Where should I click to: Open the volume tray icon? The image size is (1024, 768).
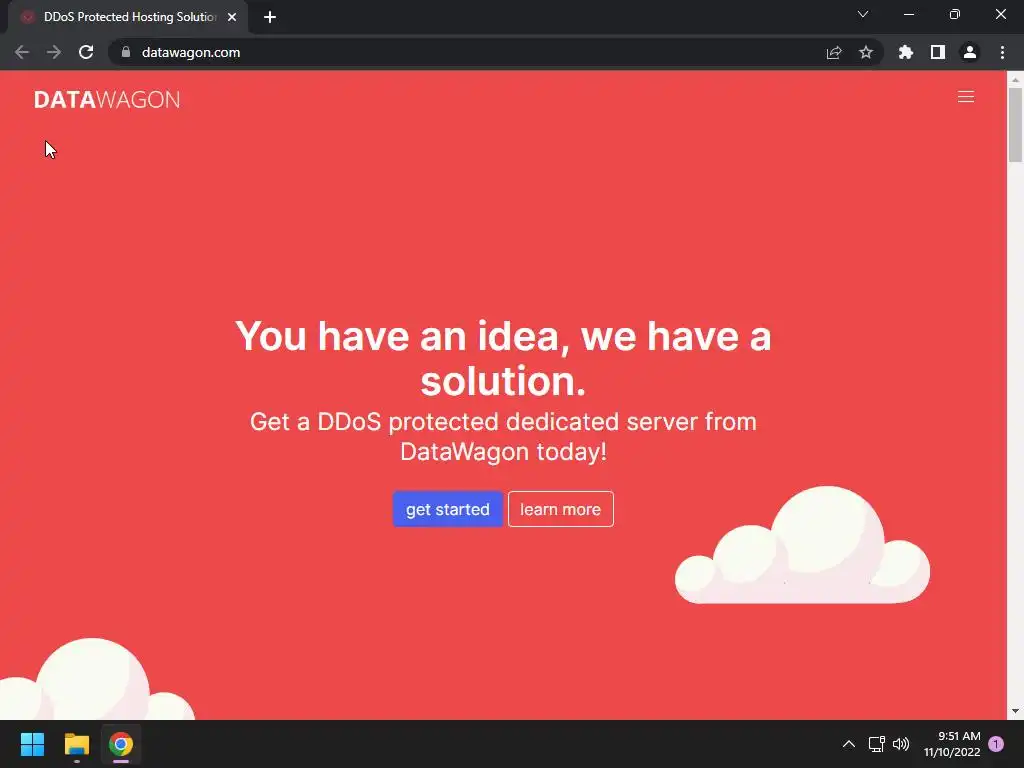pyautogui.click(x=901, y=744)
